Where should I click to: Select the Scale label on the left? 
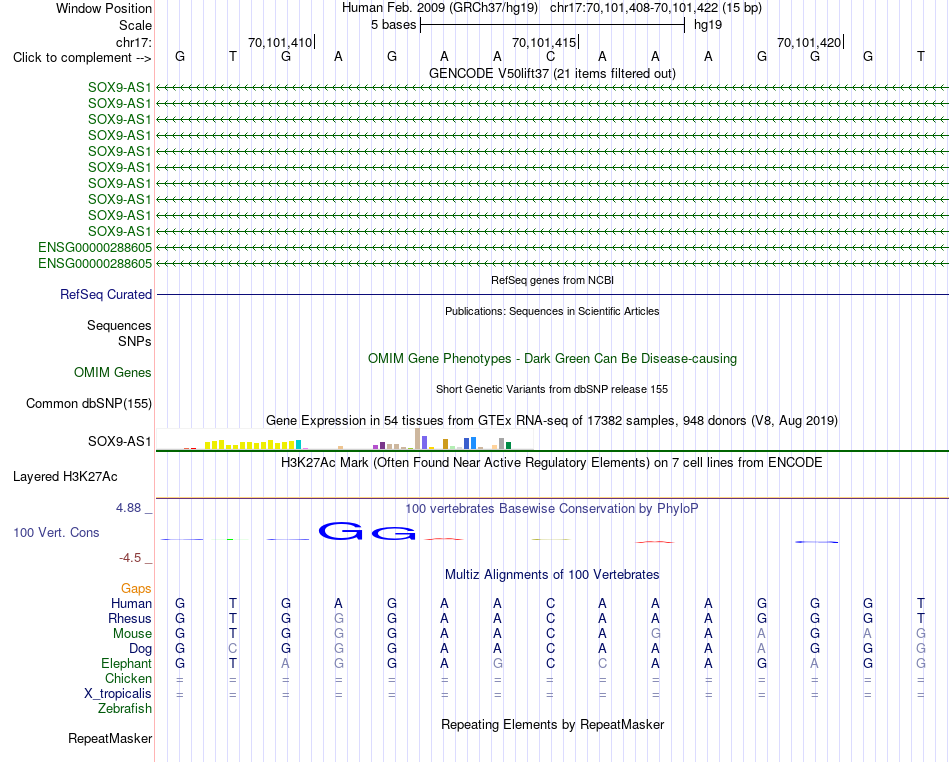point(135,25)
